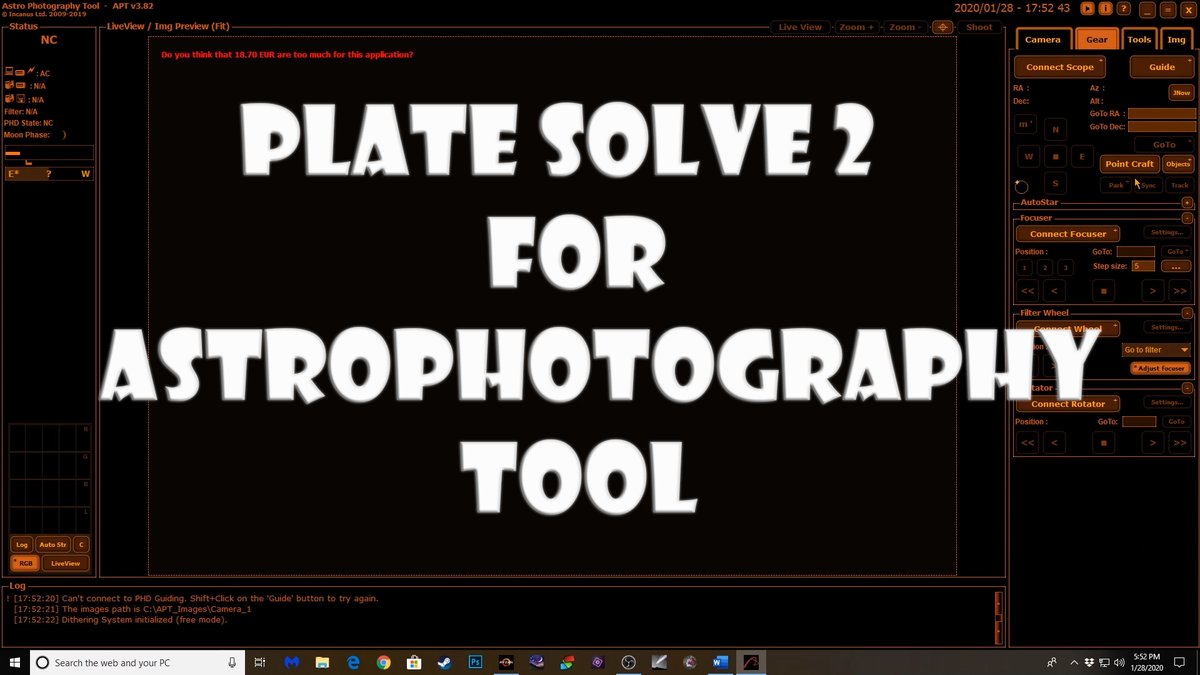Click the GoTo Dec input field
Image resolution: width=1200 pixels, height=675 pixels.
[1161, 127]
